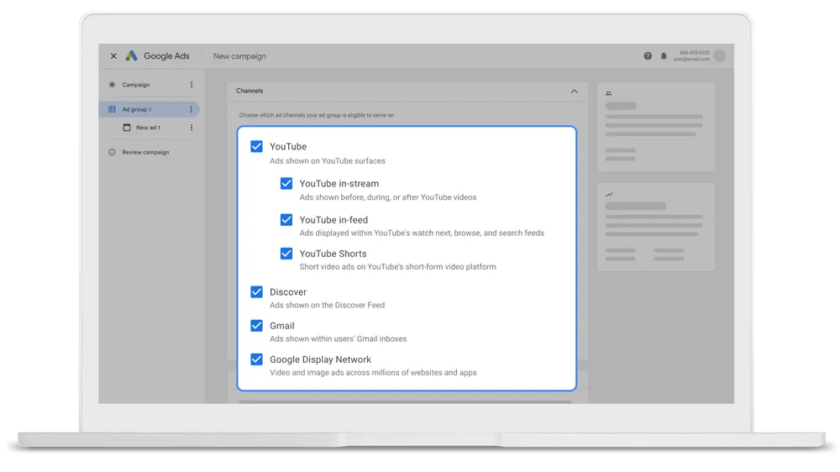Click the Google Ads logo
This screenshot has width=840, height=472.
coord(132,56)
